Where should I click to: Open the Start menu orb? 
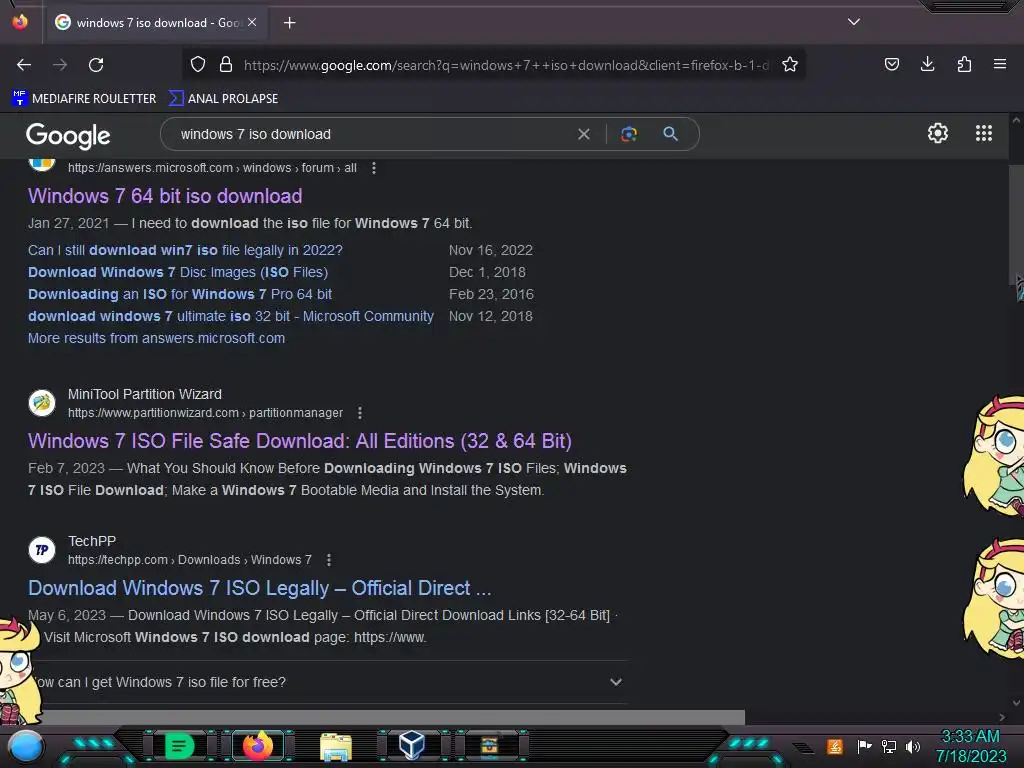click(25, 746)
